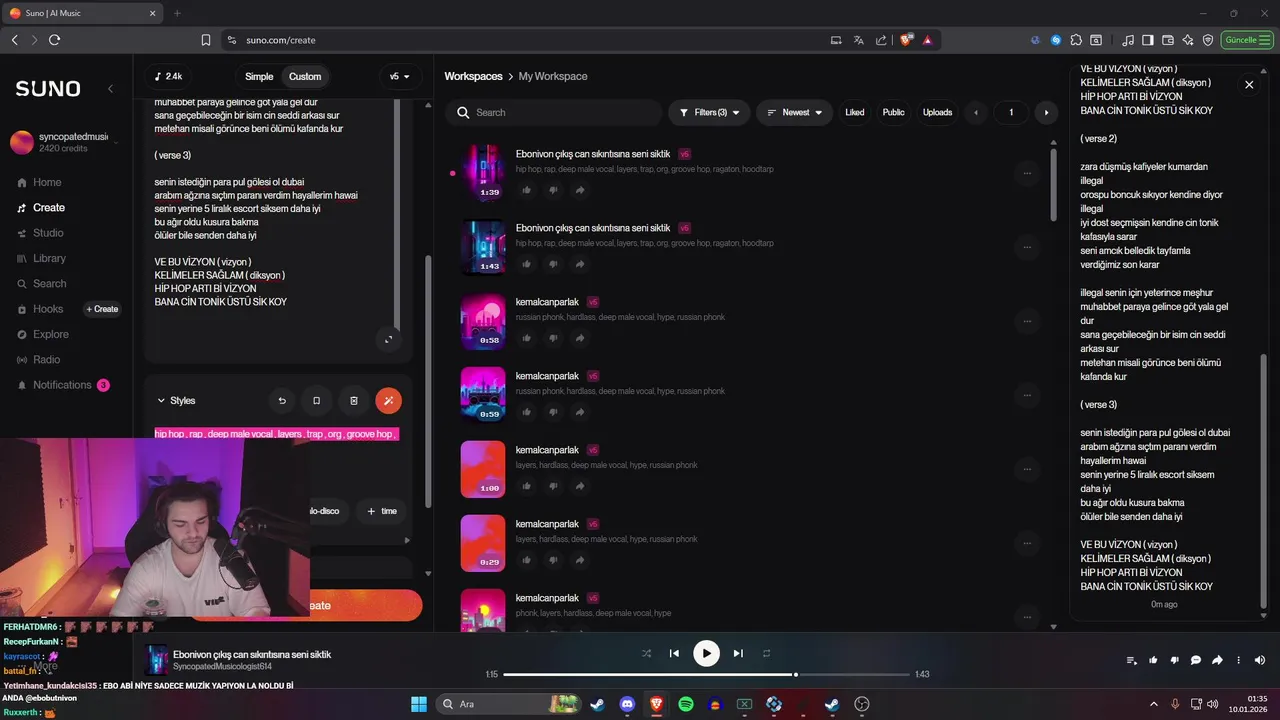The height and width of the screenshot is (720, 1280).
Task: Click the orange magic wand styles button
Action: coord(388,401)
